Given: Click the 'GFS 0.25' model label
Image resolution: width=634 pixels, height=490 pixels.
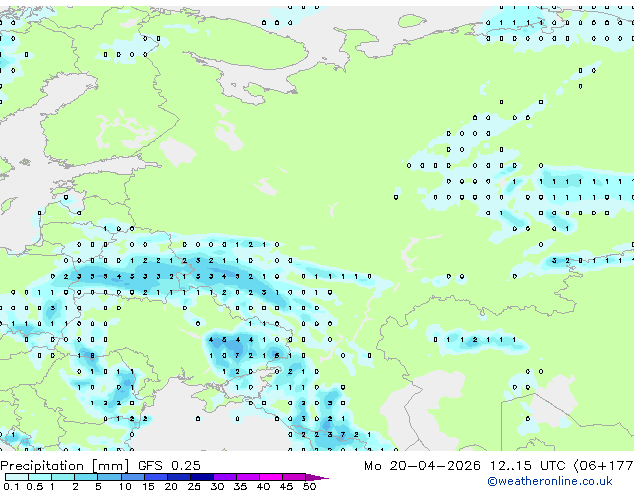Looking at the screenshot, I should click(169, 466).
